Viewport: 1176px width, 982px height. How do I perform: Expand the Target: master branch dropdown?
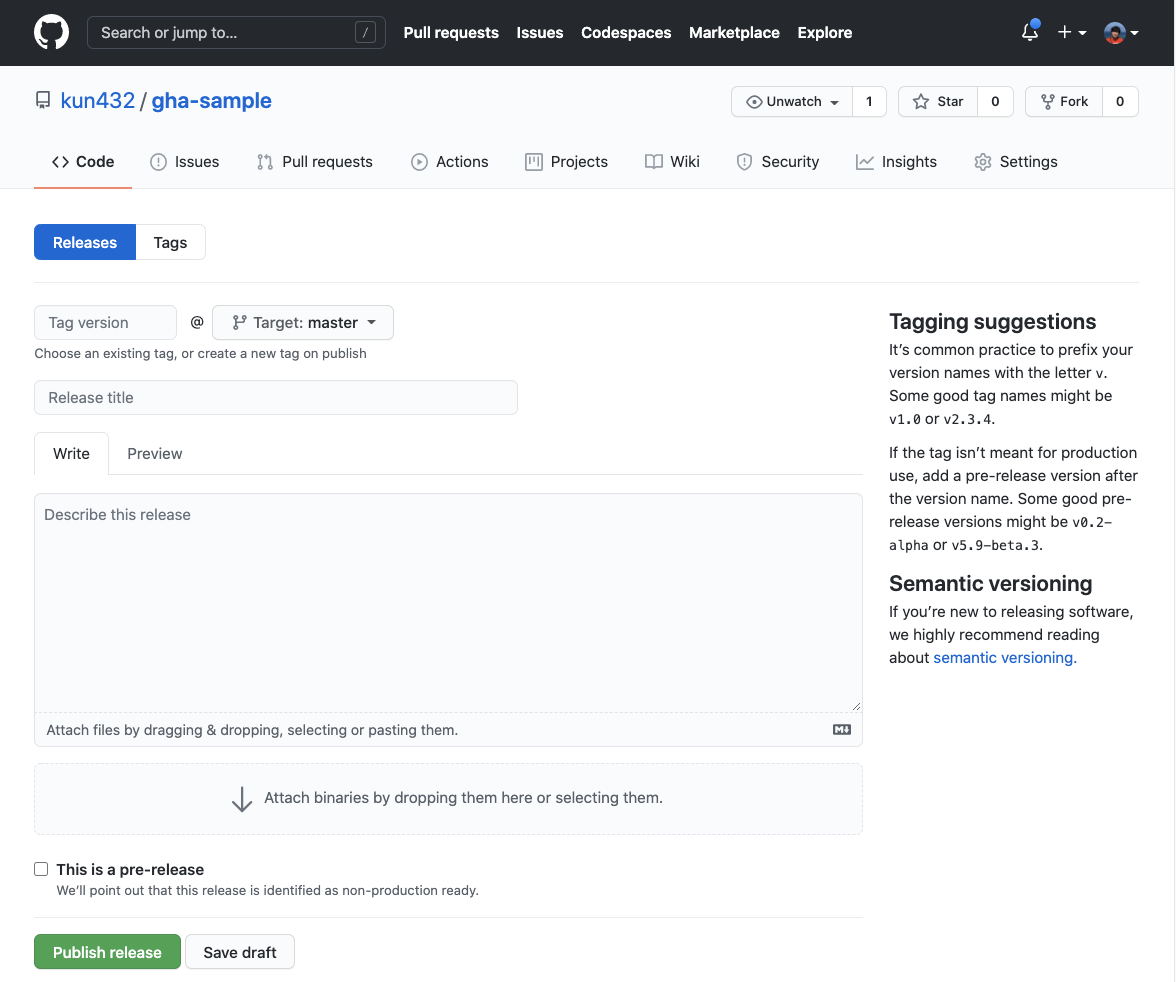pos(303,323)
